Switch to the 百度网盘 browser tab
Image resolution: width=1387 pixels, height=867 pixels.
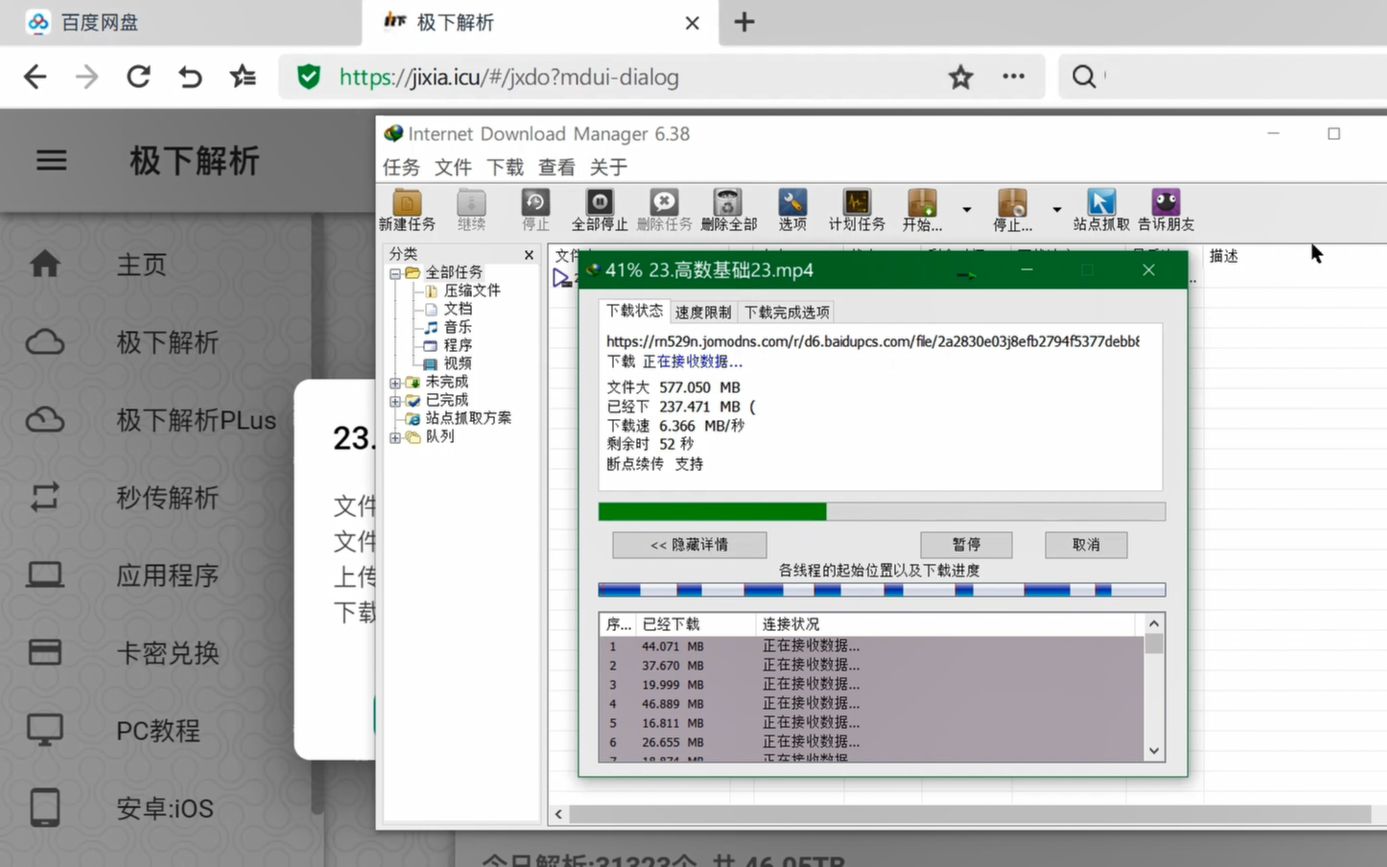point(100,22)
